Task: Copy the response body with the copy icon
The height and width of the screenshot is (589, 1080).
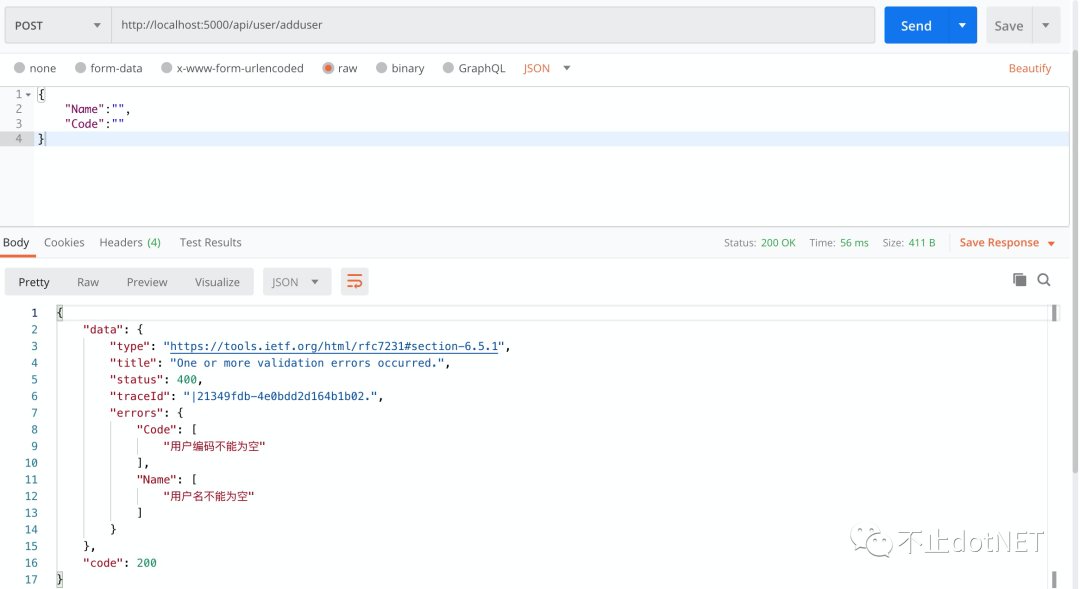Action: [x=1019, y=280]
